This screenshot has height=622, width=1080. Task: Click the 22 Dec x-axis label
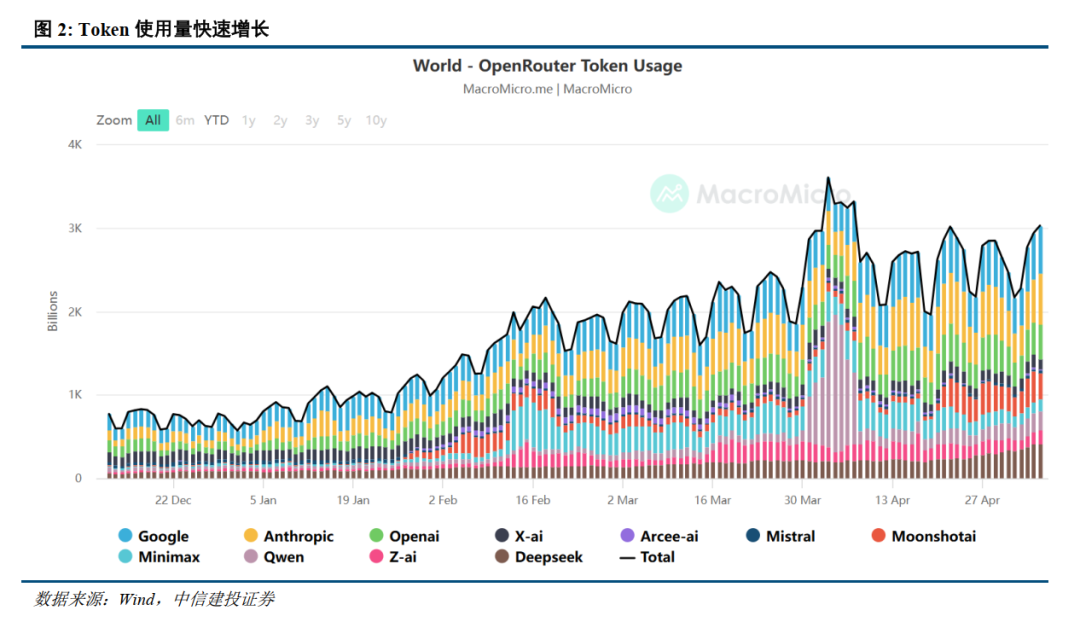coord(173,500)
